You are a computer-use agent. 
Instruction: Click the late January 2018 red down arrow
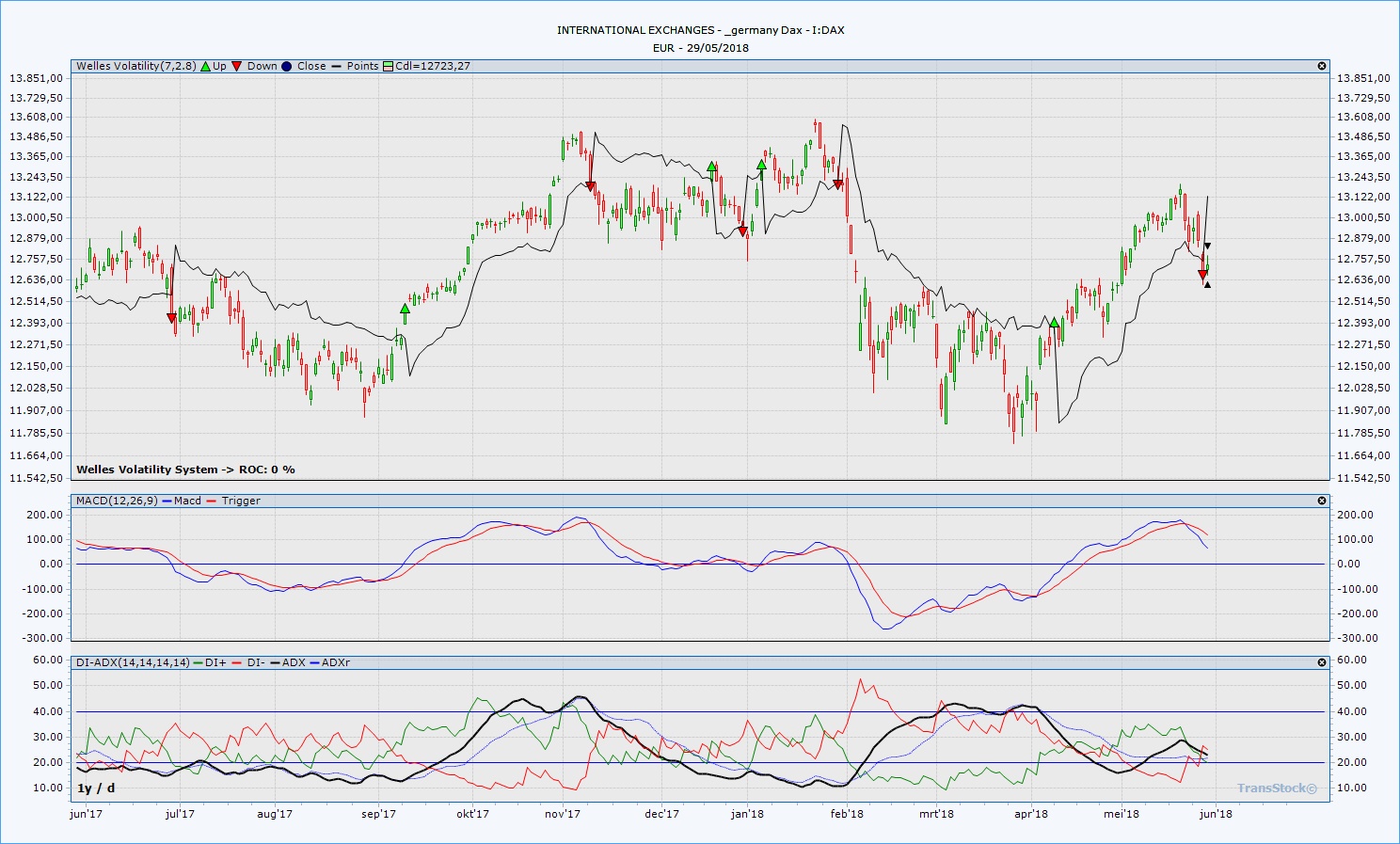point(837,184)
